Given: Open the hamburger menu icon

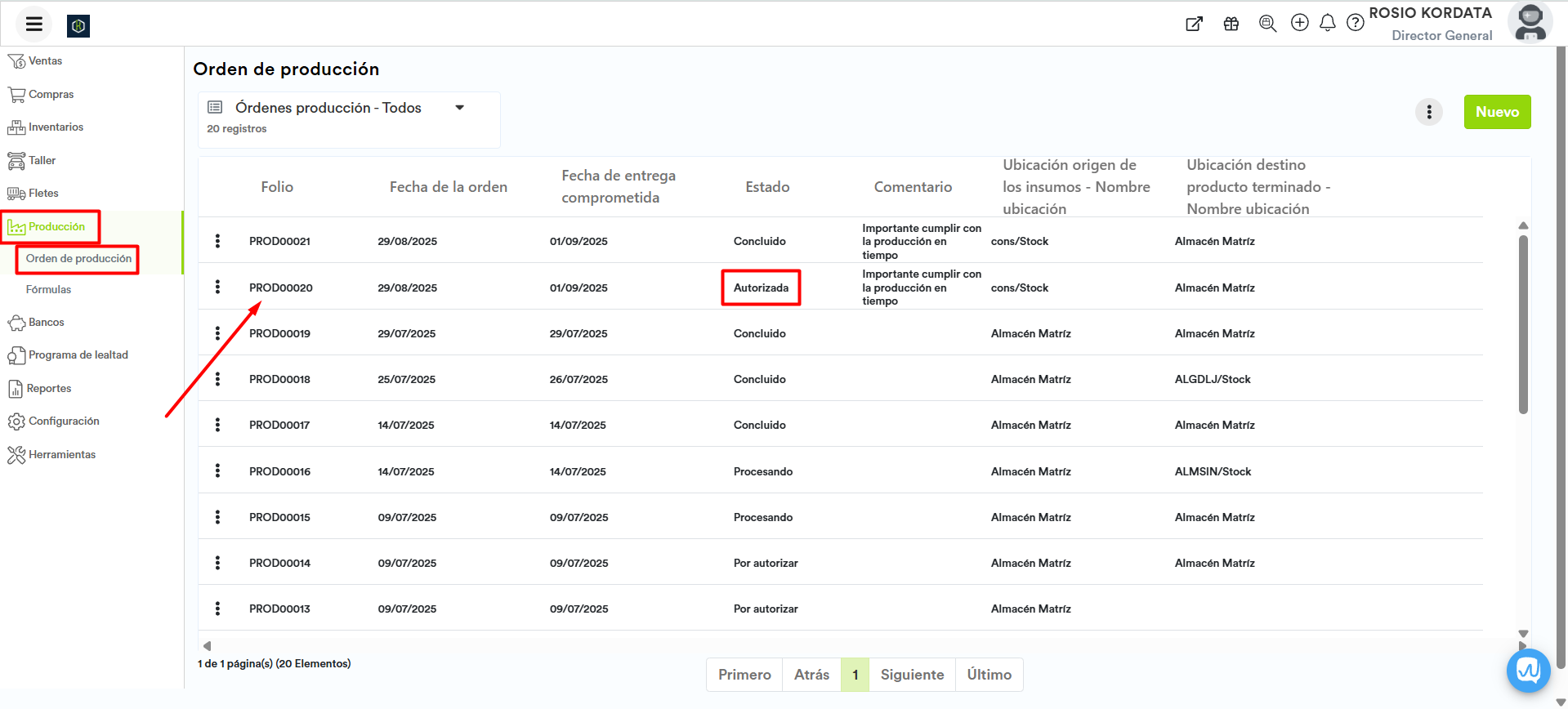Looking at the screenshot, I should pos(34,25).
